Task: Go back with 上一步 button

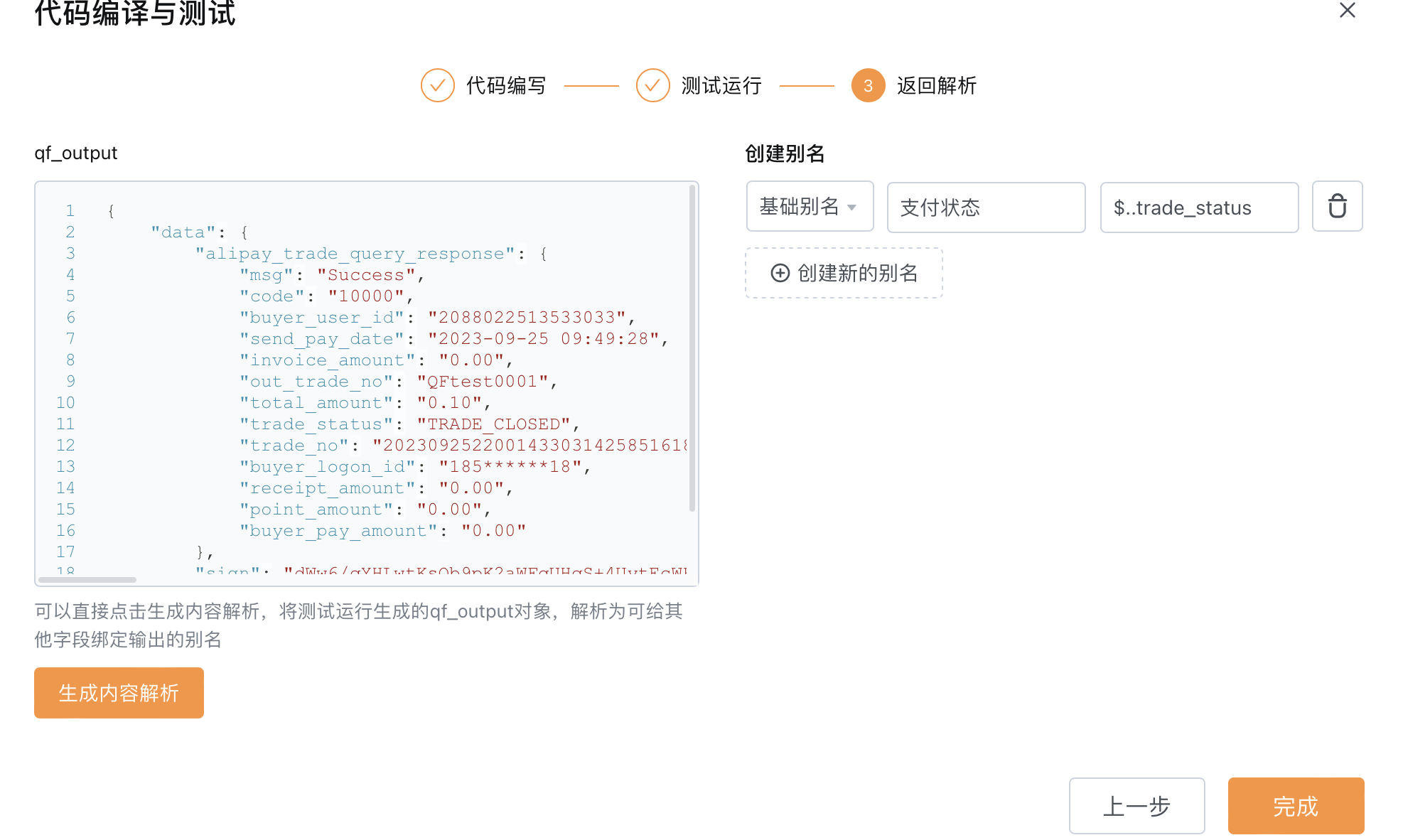Action: 1136,806
